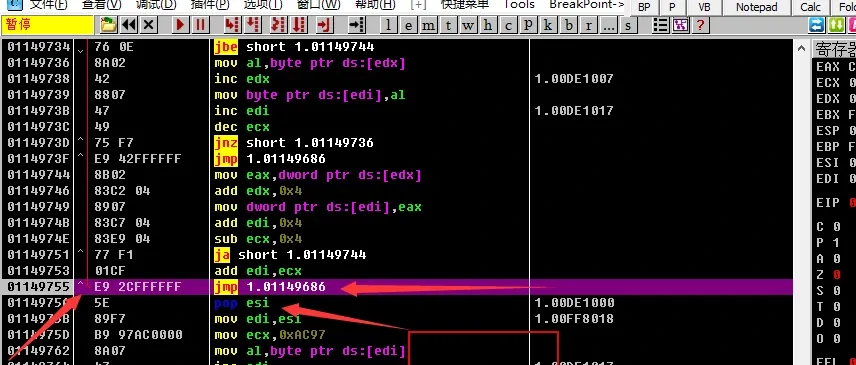
Task: Open Windows list with the 'w' button
Action: (468, 25)
